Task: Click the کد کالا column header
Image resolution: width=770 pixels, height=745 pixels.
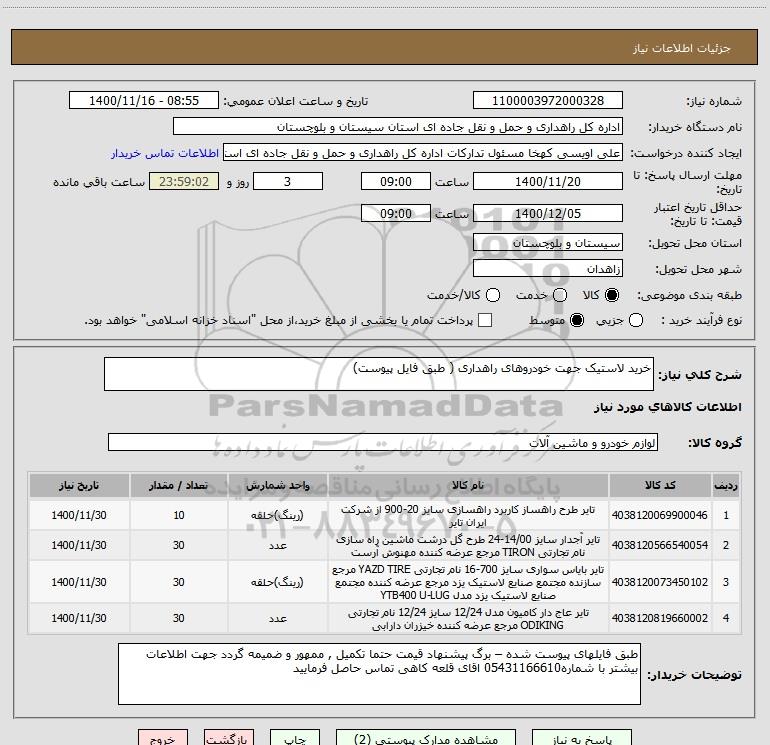Action: (x=660, y=485)
